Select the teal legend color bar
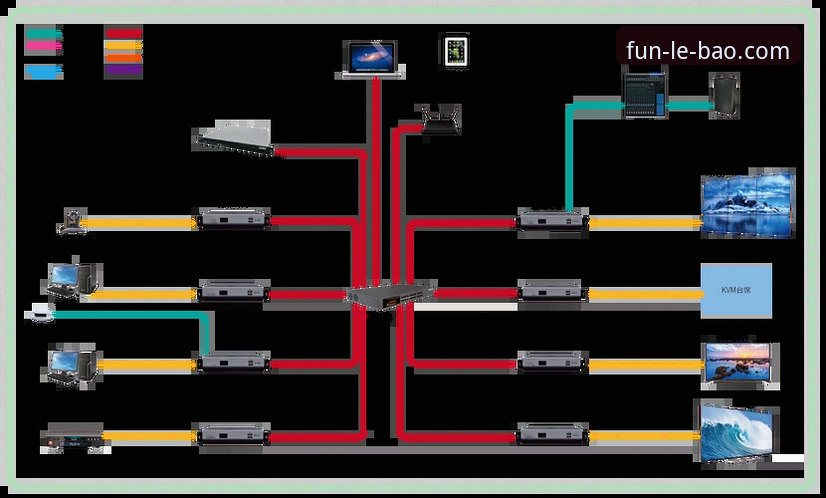This screenshot has height=498, width=826. (x=44, y=34)
